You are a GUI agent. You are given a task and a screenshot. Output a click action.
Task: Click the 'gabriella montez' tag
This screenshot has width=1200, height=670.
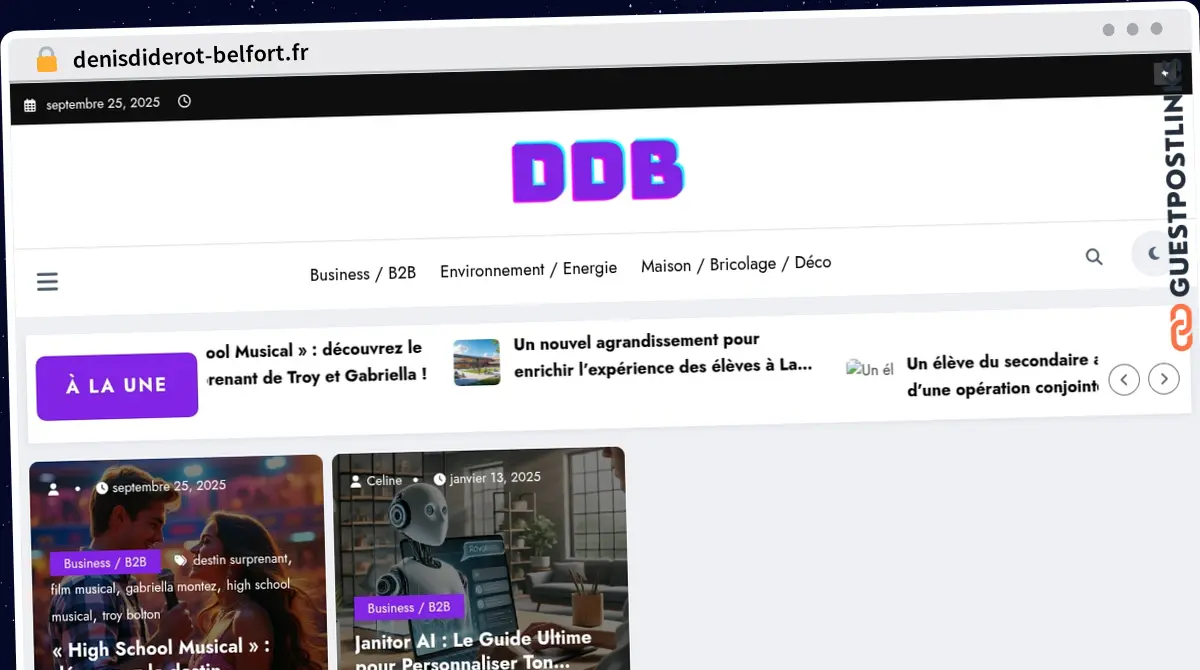coord(171,587)
